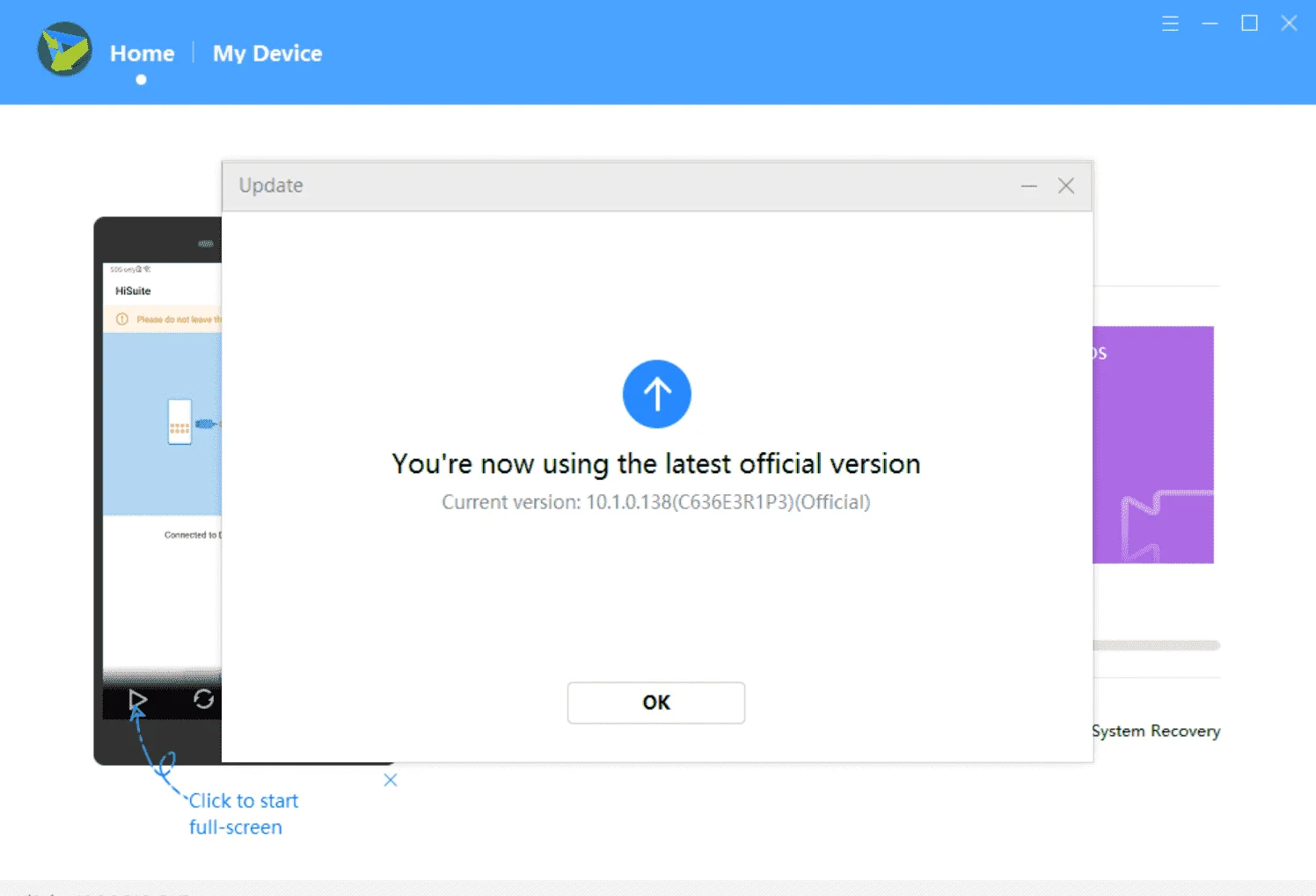Click the 'Click to start full-screen' hint
The image size is (1316, 896).
tap(244, 814)
